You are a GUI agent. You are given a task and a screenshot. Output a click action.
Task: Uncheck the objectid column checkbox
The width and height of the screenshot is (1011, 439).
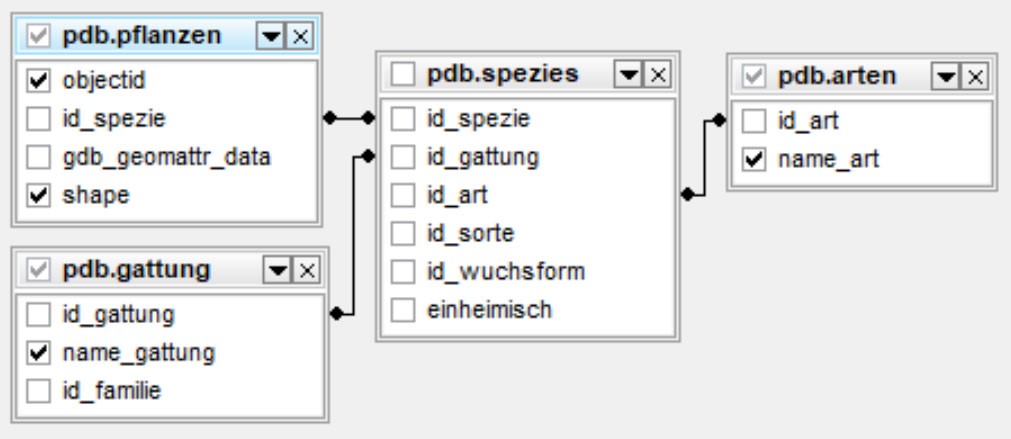point(39,80)
